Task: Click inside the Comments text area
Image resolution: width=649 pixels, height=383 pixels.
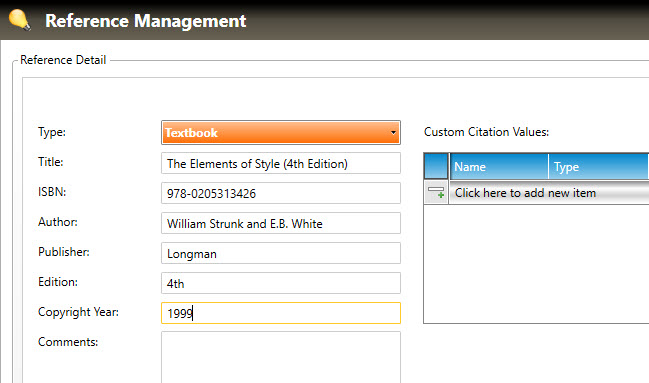Action: 281,357
